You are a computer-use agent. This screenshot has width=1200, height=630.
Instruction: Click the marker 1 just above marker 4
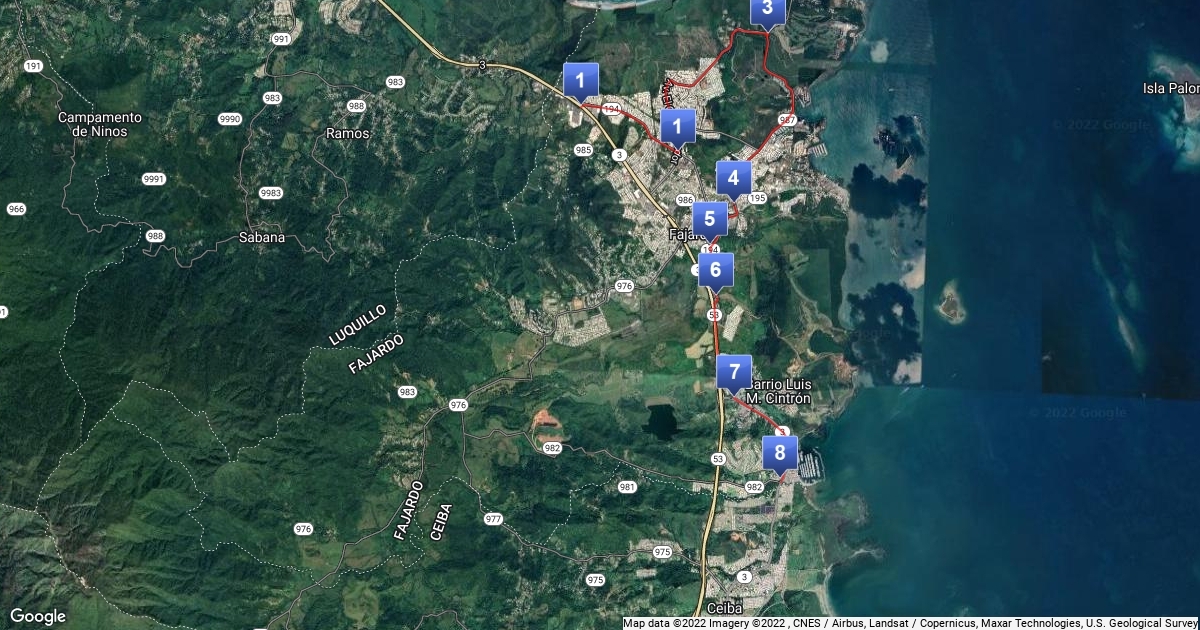[x=677, y=126]
